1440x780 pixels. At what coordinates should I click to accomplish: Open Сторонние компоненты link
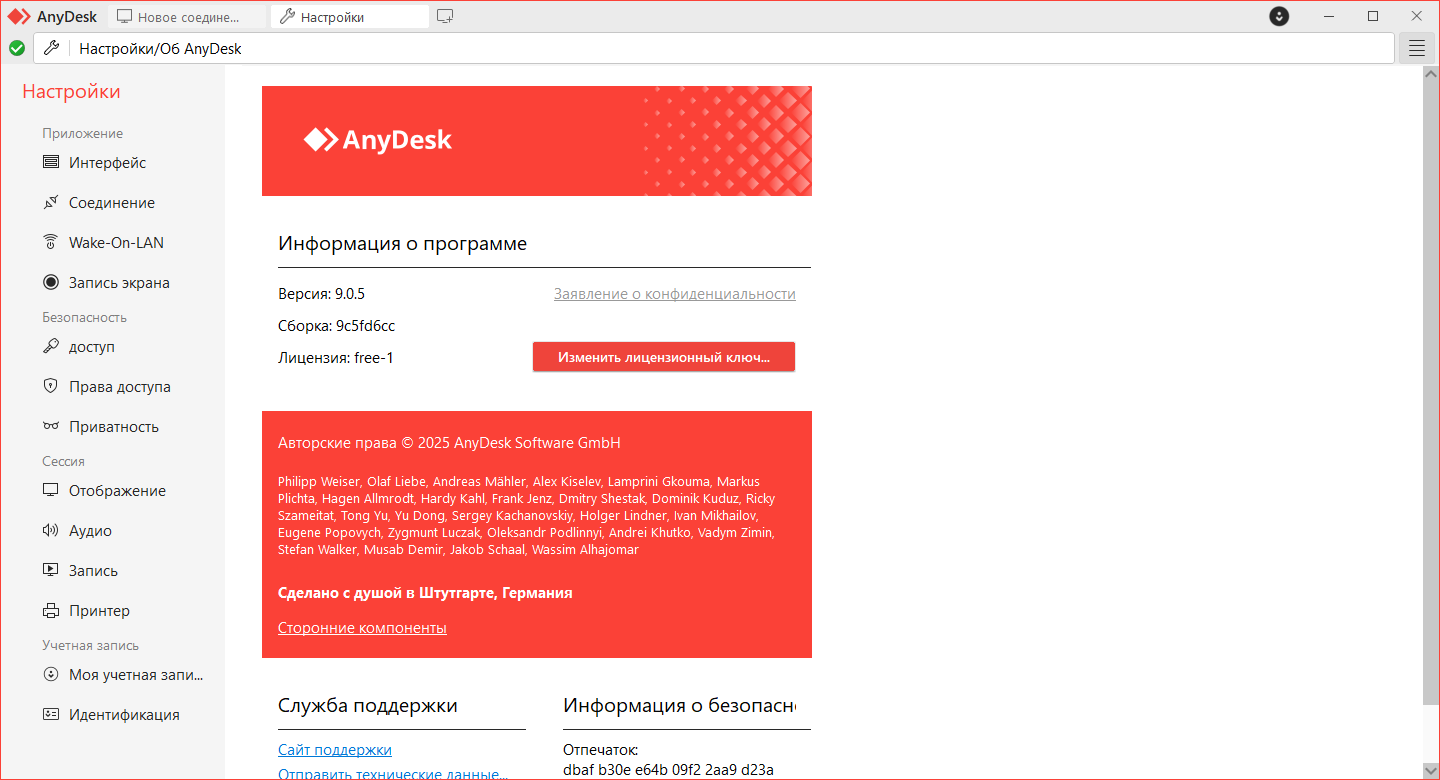(x=362, y=628)
